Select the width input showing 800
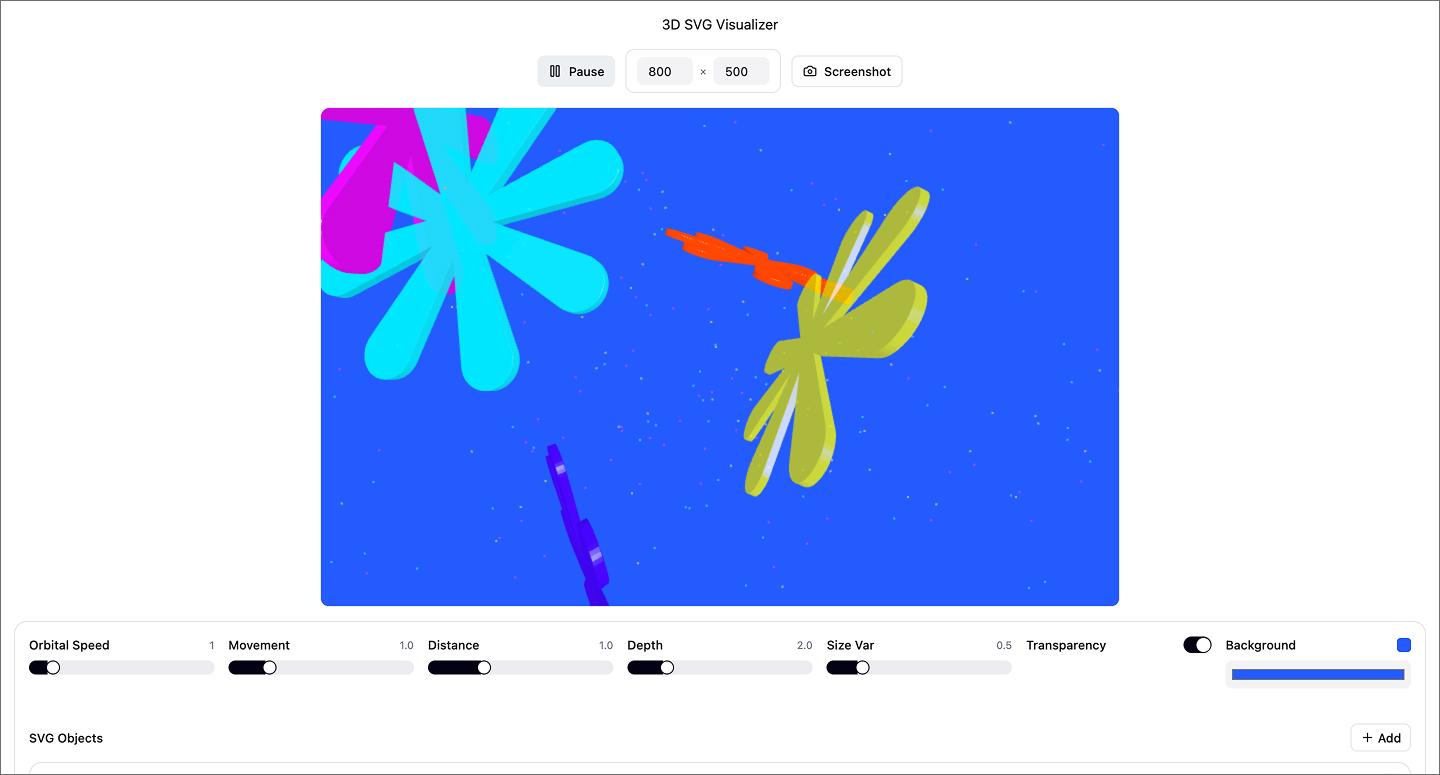This screenshot has width=1440, height=775. [x=663, y=71]
